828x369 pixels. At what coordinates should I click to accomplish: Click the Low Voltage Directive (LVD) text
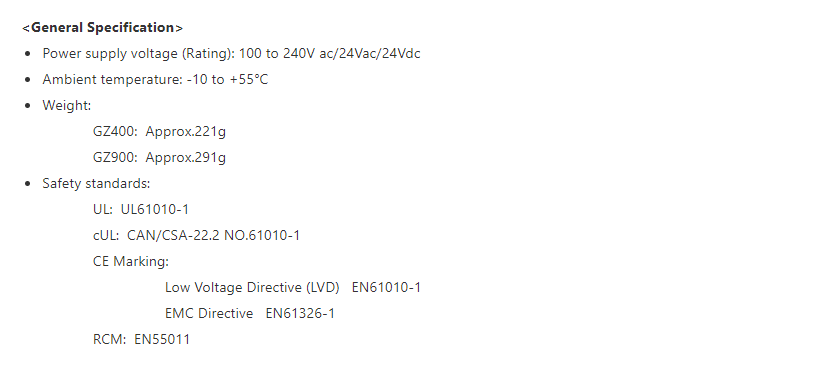tap(252, 287)
